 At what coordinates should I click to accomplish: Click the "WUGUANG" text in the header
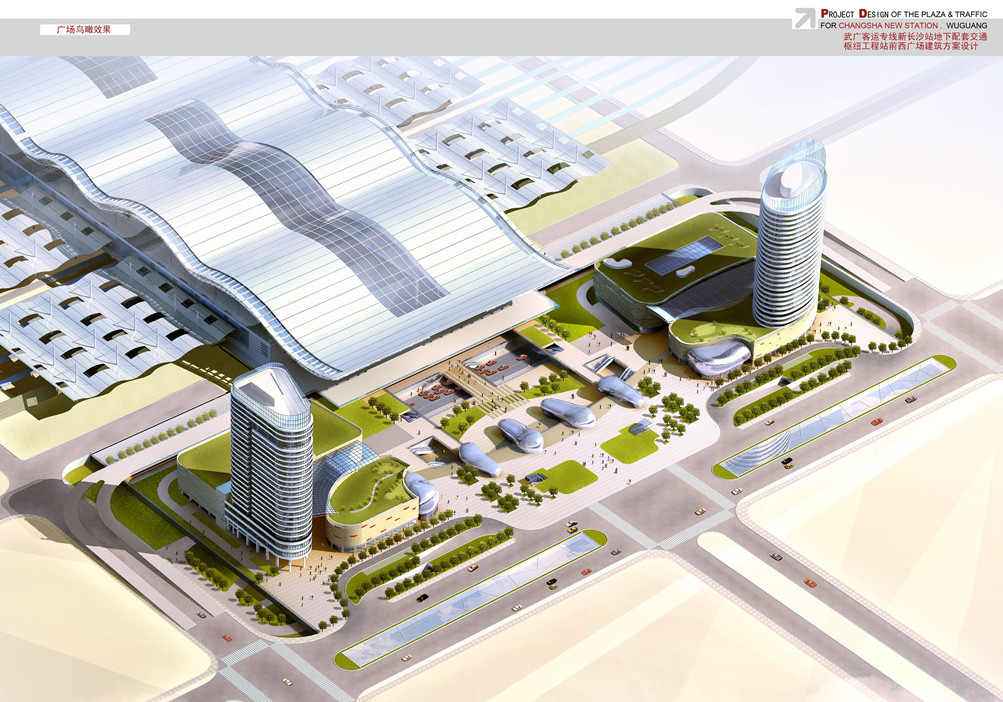click(969, 25)
